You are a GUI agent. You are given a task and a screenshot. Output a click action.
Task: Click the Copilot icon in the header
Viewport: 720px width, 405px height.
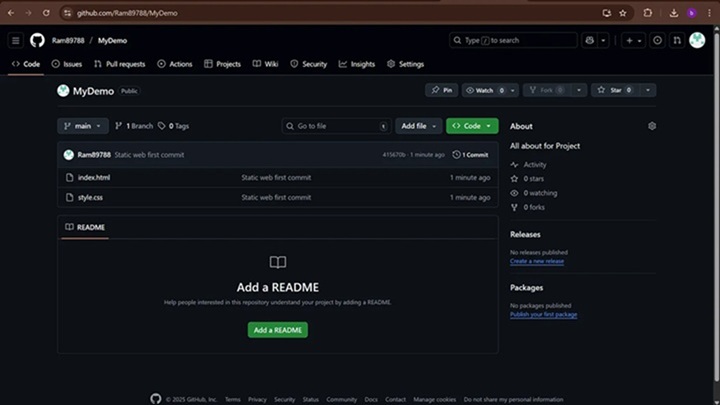[590, 40]
